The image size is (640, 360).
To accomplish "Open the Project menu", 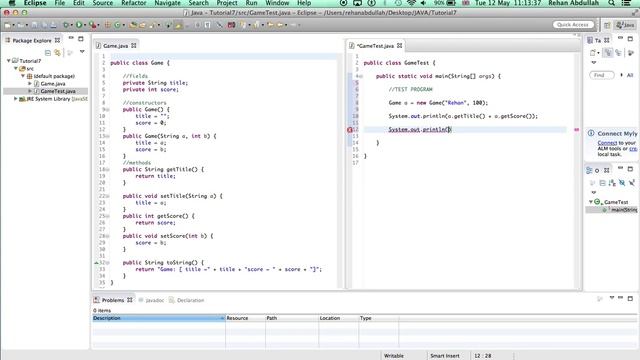I will click(227, 3).
